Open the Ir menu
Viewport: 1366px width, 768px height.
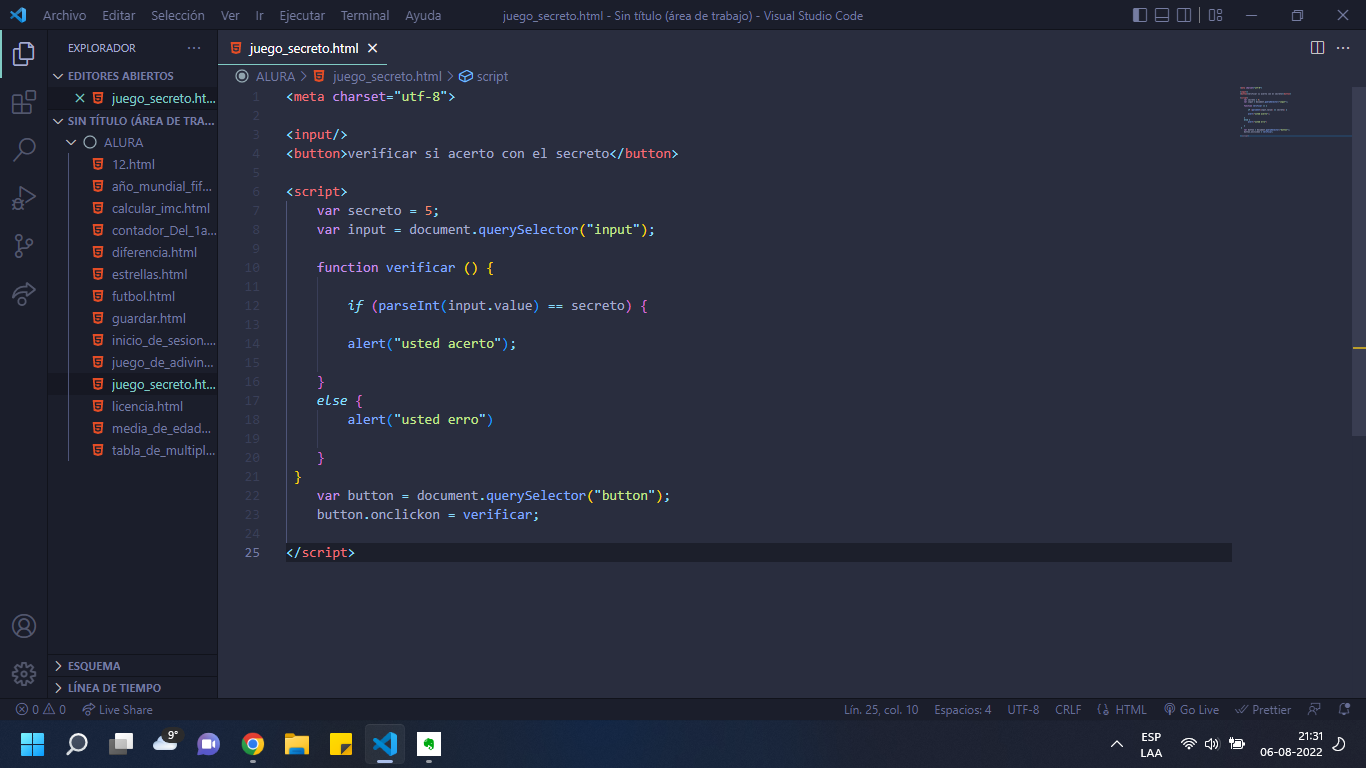[260, 16]
